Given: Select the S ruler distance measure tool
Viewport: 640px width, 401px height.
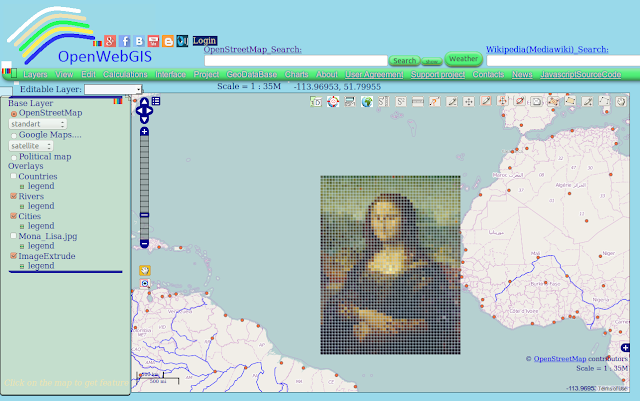Looking at the screenshot, I should pyautogui.click(x=384, y=101).
